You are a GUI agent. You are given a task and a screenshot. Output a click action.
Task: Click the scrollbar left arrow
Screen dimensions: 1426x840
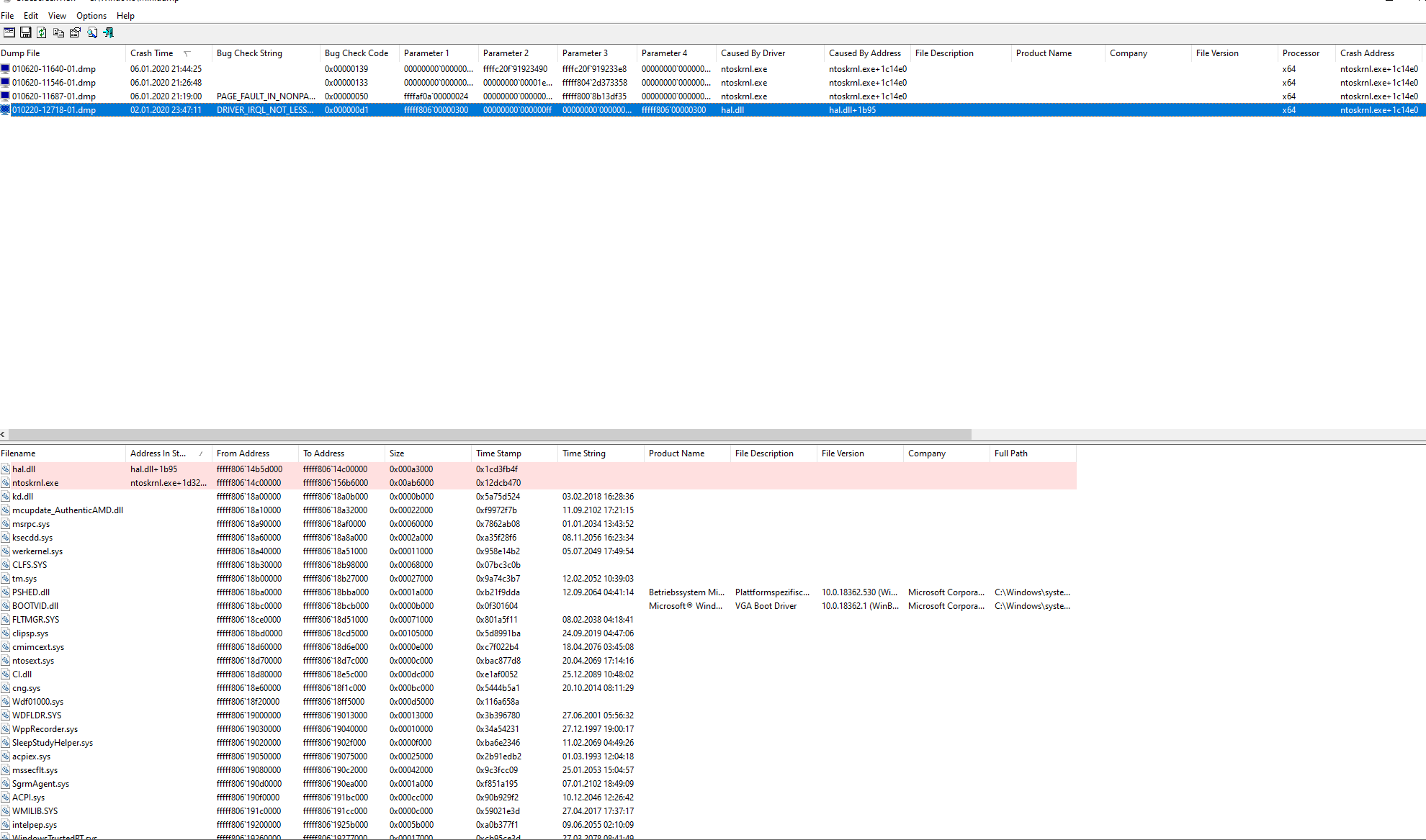pos(3,434)
